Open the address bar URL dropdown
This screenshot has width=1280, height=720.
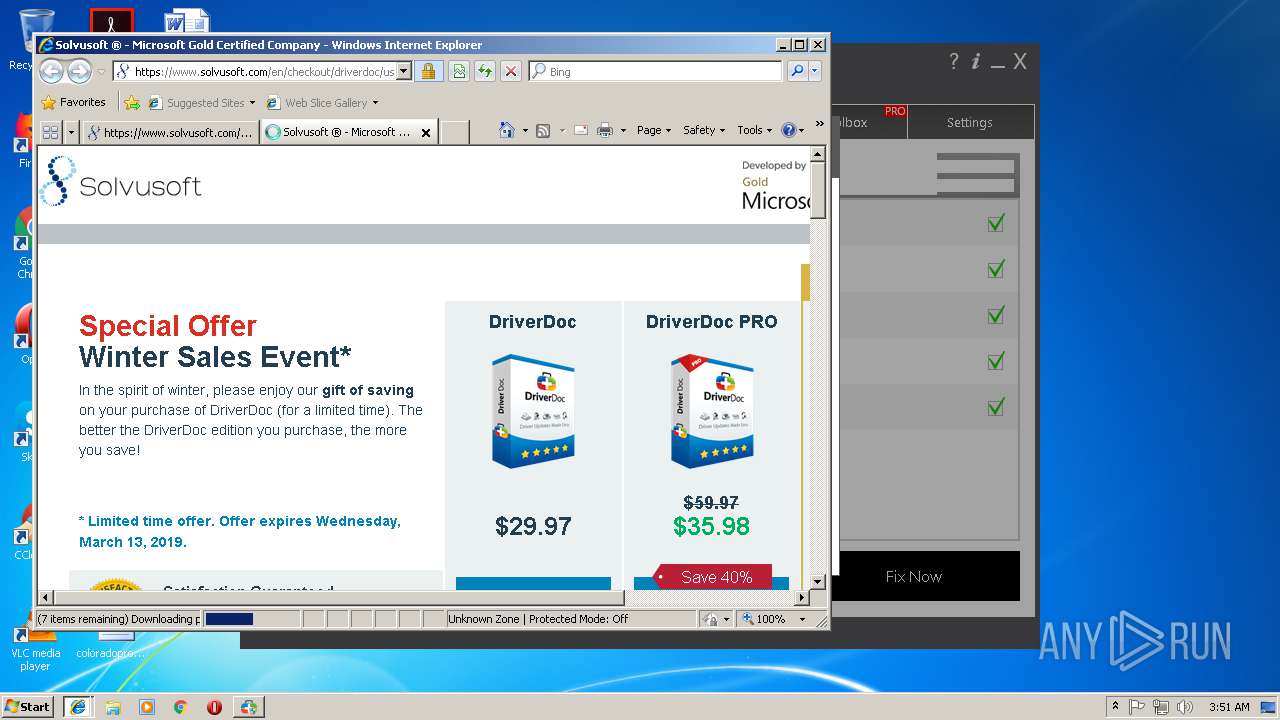404,71
